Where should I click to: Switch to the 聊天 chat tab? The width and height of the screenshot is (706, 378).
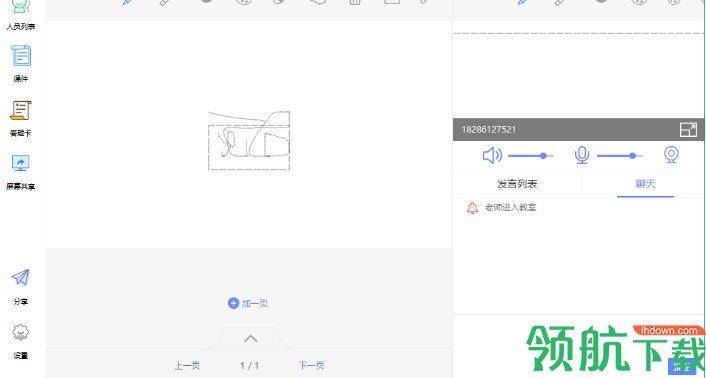pyautogui.click(x=645, y=184)
